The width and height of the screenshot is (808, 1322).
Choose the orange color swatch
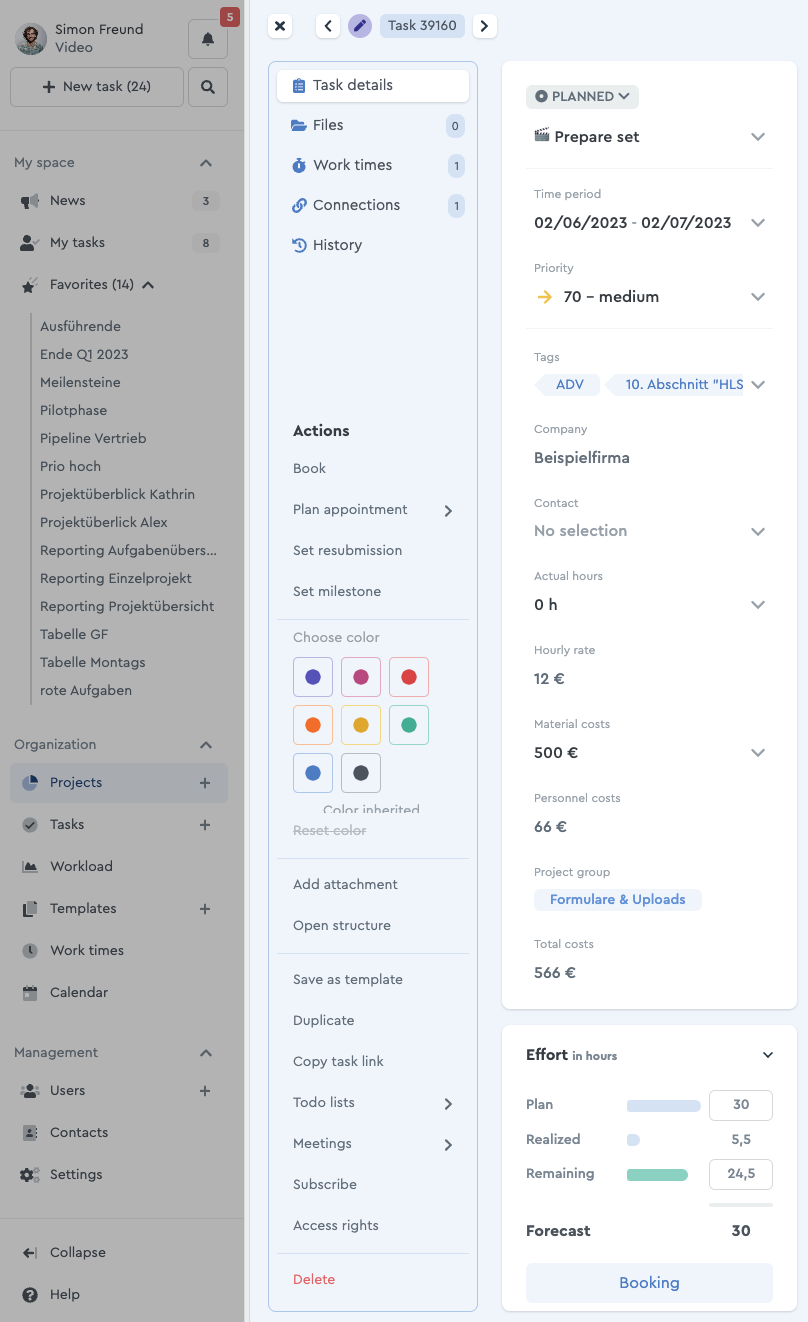pyautogui.click(x=313, y=725)
